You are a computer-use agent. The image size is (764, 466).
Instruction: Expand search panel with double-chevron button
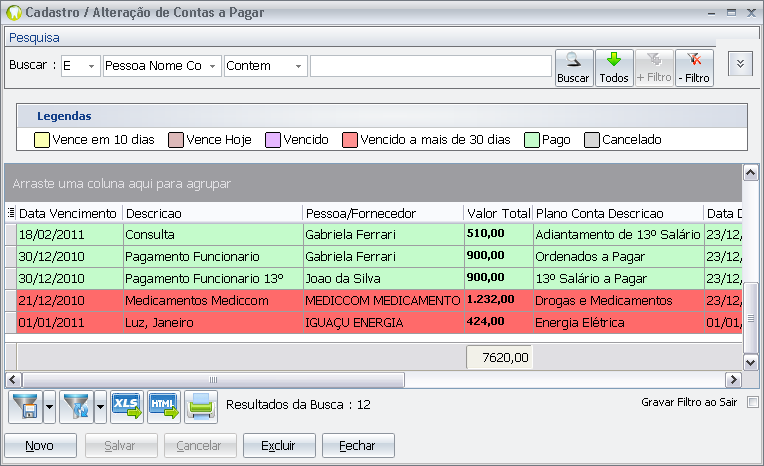(x=740, y=64)
